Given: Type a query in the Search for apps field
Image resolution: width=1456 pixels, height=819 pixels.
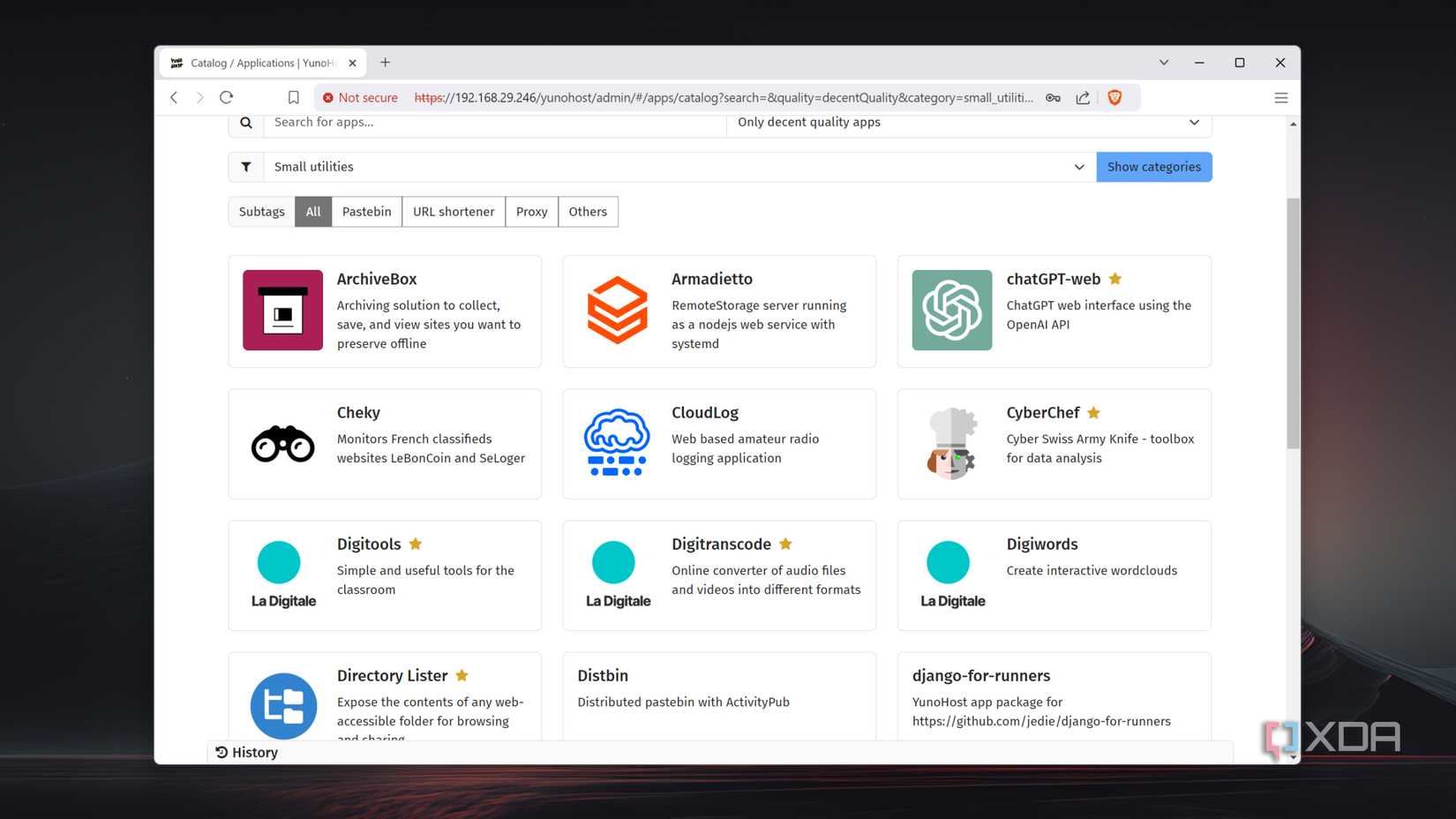Looking at the screenshot, I should [494, 123].
